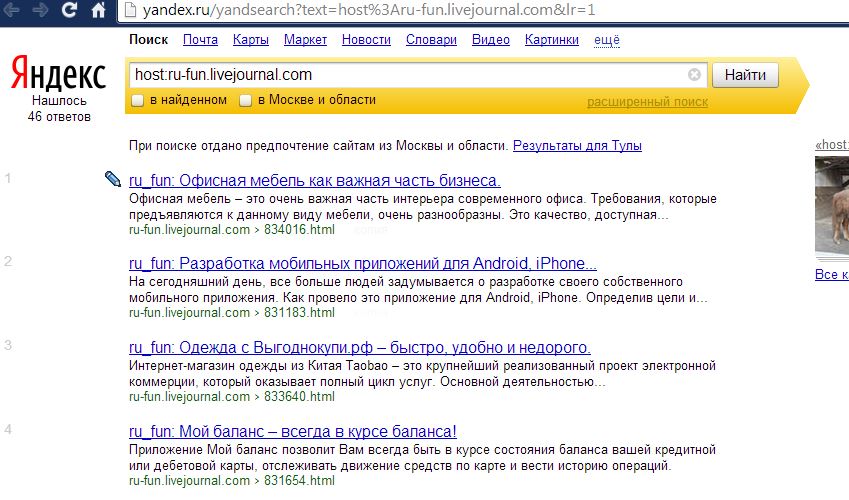Viewport: 849px width, 500px height.
Task: Open result 'Мой баланс – всегда в курсе баланса!'
Action: (292, 431)
